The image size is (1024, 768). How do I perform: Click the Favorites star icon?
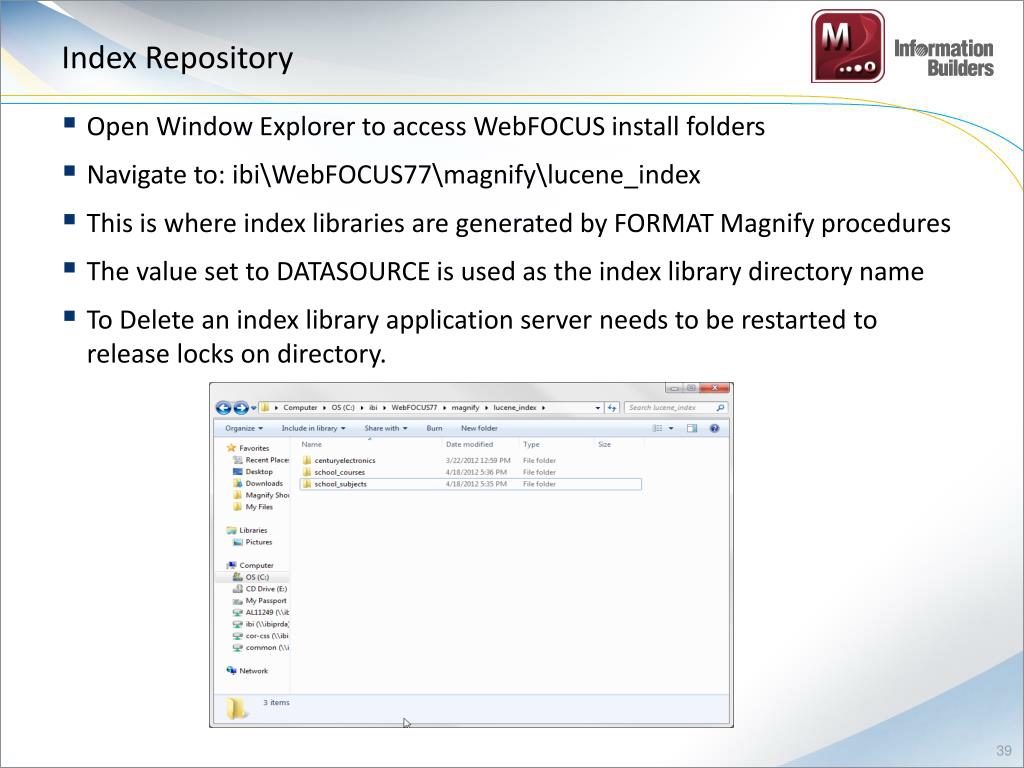[231, 448]
